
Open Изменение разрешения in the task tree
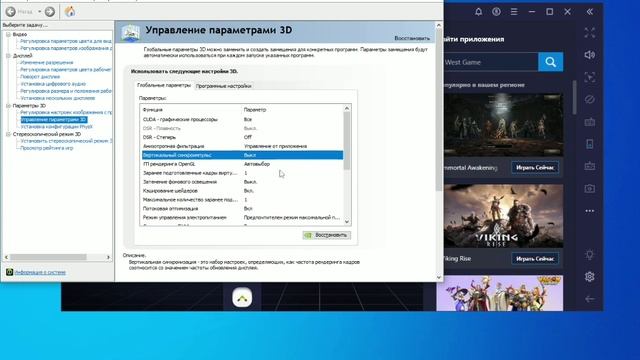47,62
